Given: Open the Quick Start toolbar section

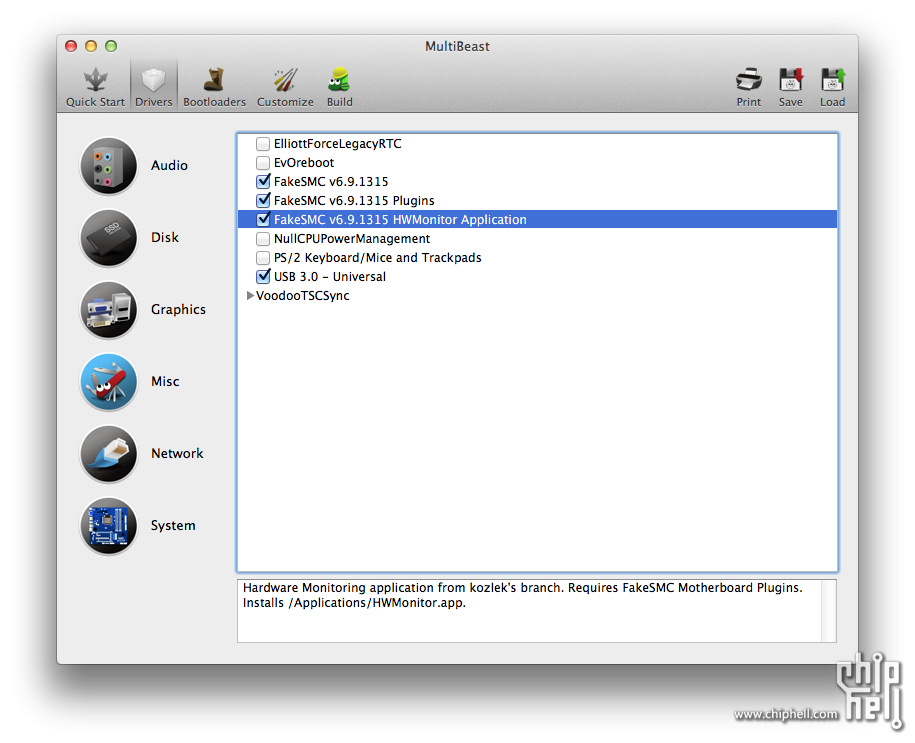Looking at the screenshot, I should (95, 88).
